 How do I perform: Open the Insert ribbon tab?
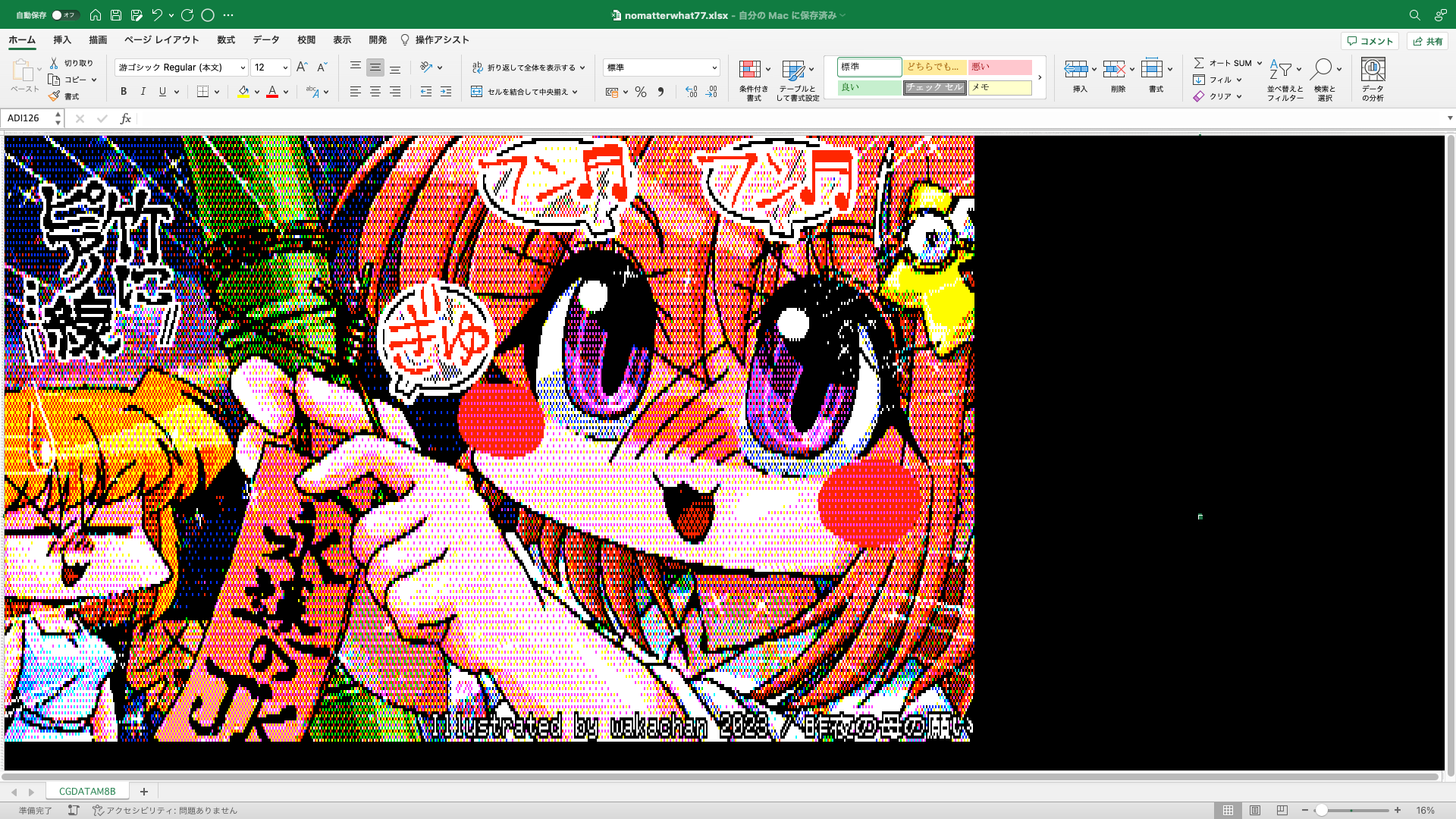(62, 39)
